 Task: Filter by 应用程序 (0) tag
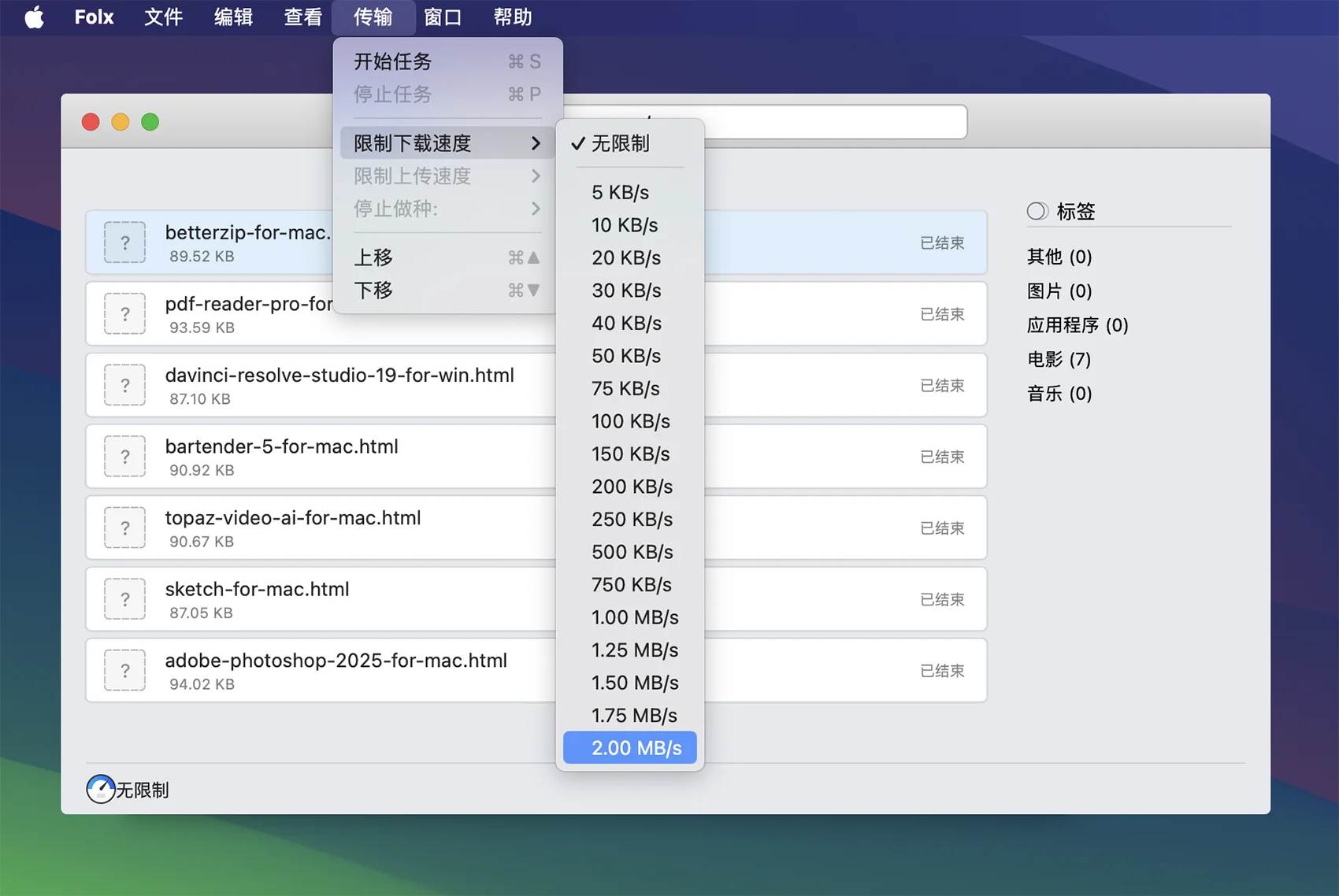[1078, 325]
